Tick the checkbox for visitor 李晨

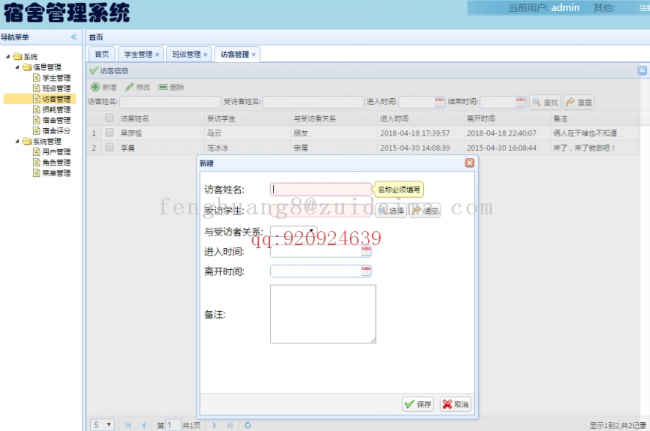tap(109, 147)
